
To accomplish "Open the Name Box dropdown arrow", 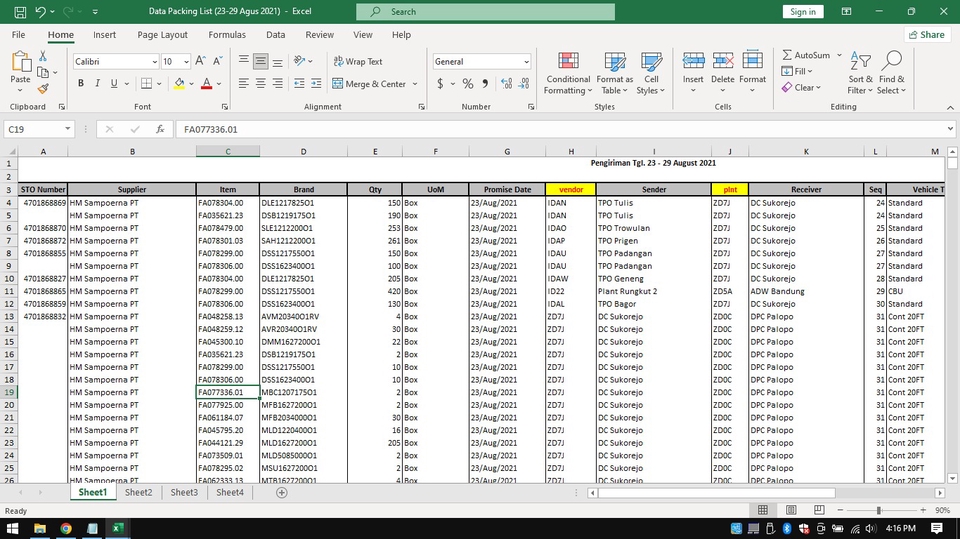I will [x=67, y=129].
